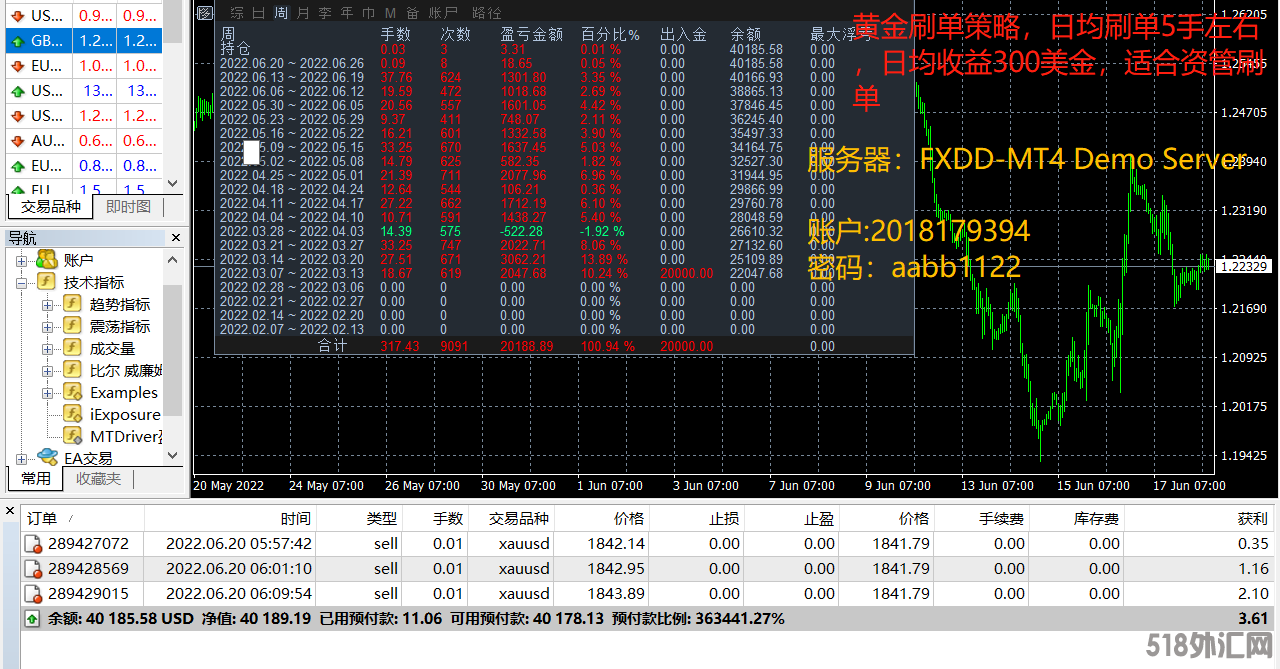
Task: Click the order icon for 289429015
Action: pos(33,593)
